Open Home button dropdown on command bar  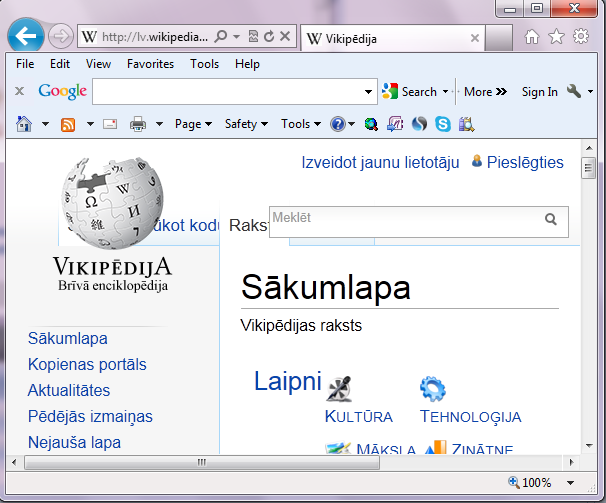[x=45, y=124]
